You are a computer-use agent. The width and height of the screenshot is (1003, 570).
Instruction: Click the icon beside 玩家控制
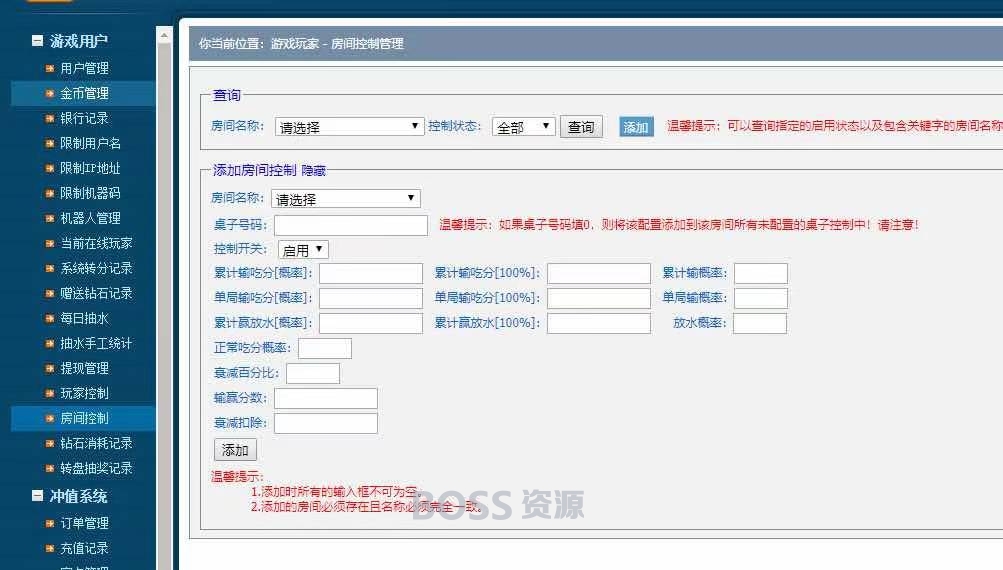(50, 393)
